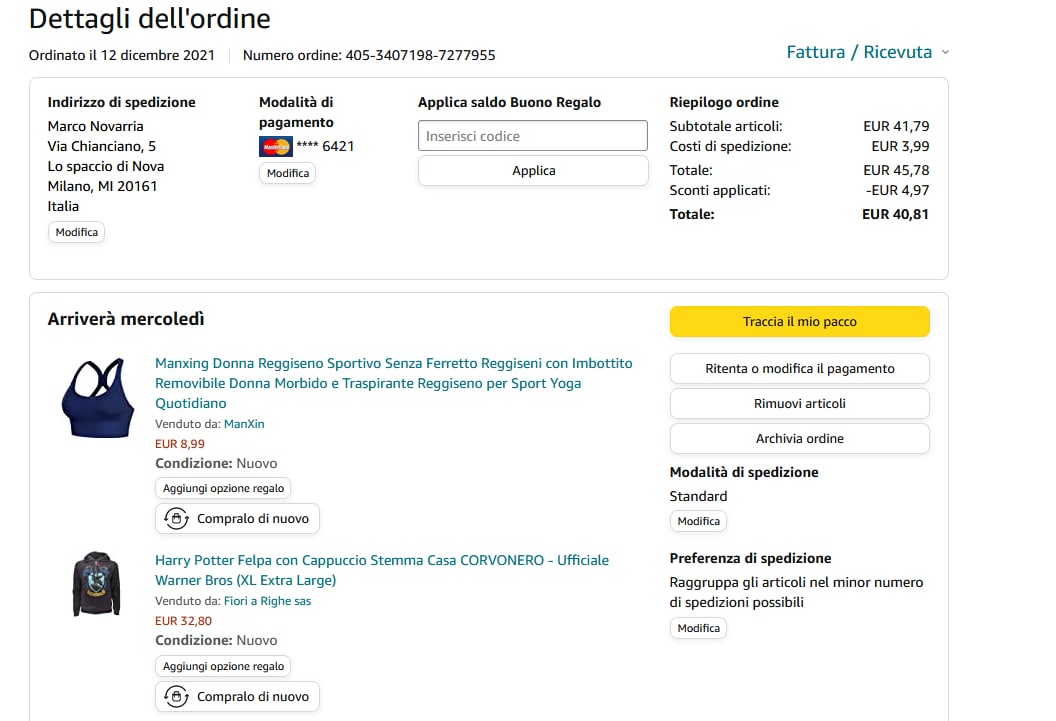Open the ManXin seller link
This screenshot has width=1056, height=721.
point(244,424)
